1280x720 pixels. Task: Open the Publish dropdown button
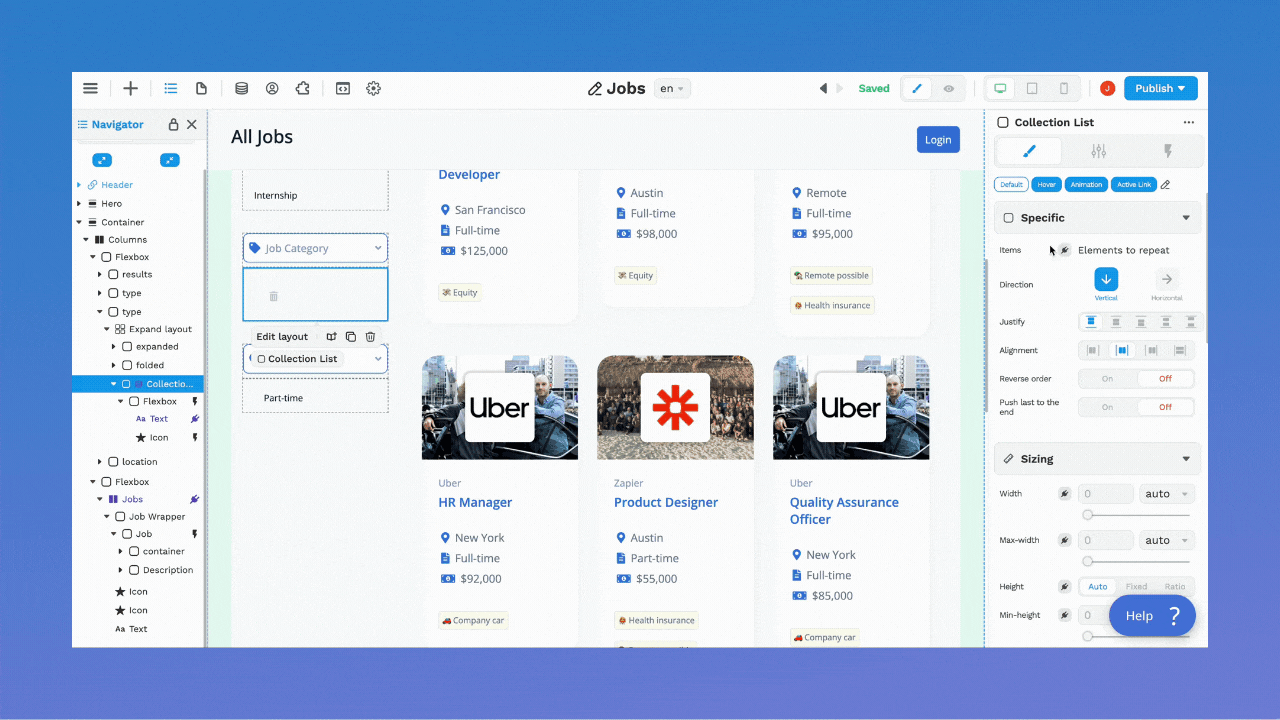tap(1160, 88)
